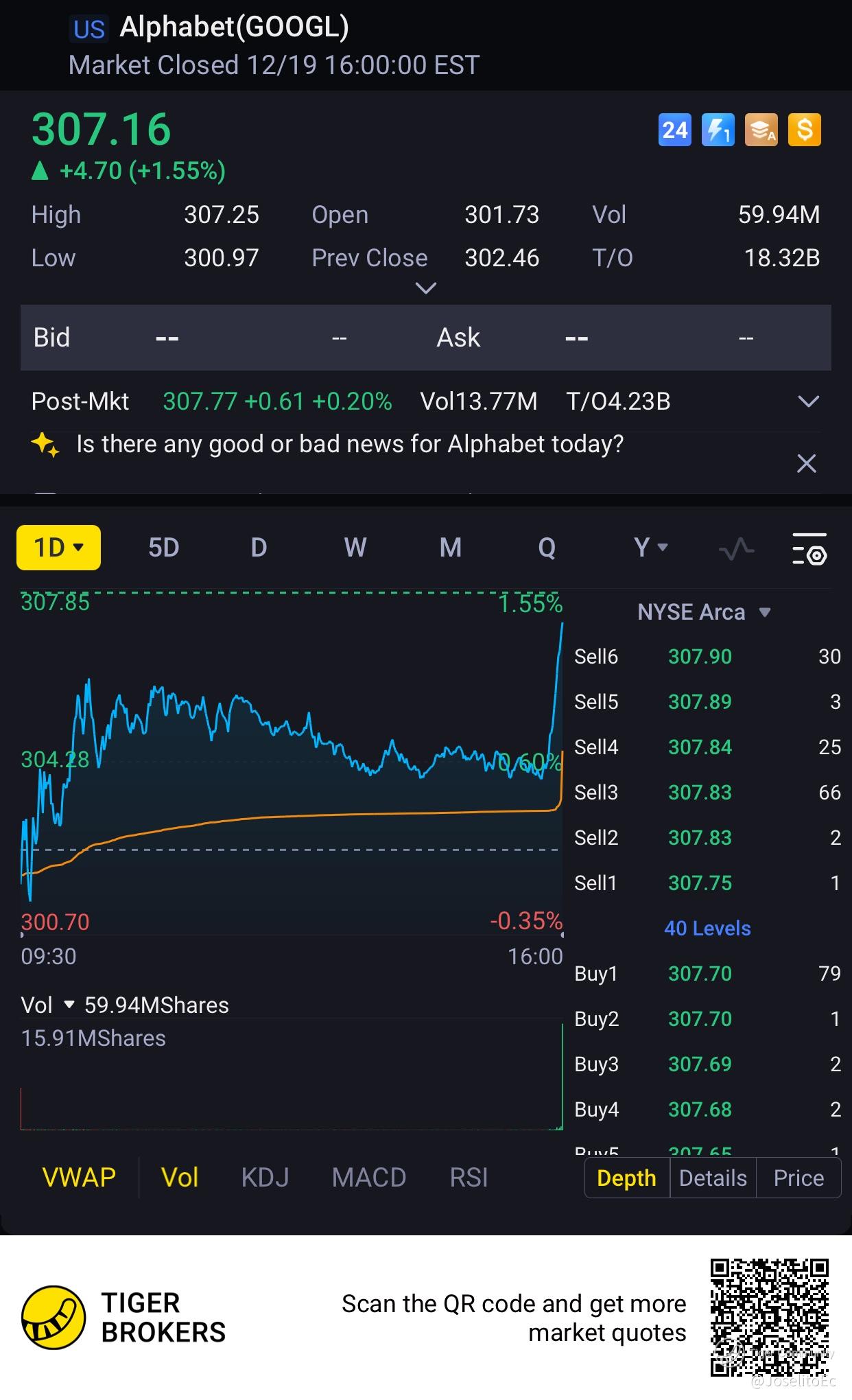Tap the sparkle AI assistant icon
The image size is (852, 1400).
[x=45, y=445]
